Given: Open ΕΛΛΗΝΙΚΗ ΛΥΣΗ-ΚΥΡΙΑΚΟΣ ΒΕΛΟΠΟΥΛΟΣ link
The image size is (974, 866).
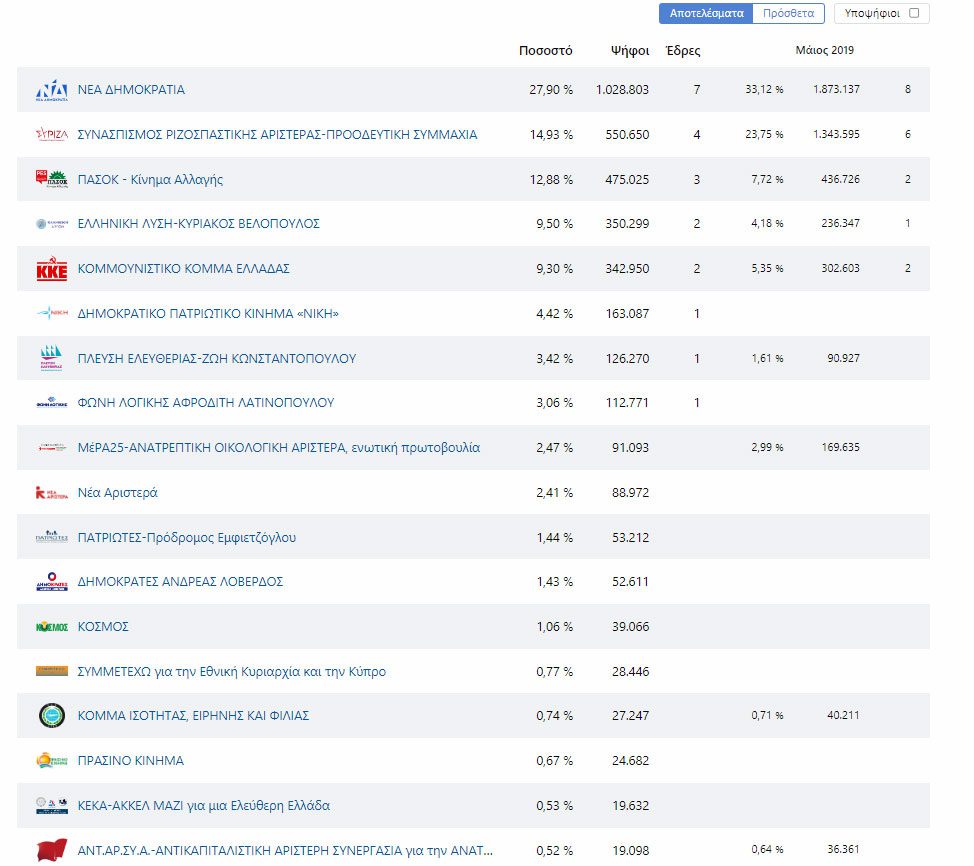Looking at the screenshot, I should point(198,224).
